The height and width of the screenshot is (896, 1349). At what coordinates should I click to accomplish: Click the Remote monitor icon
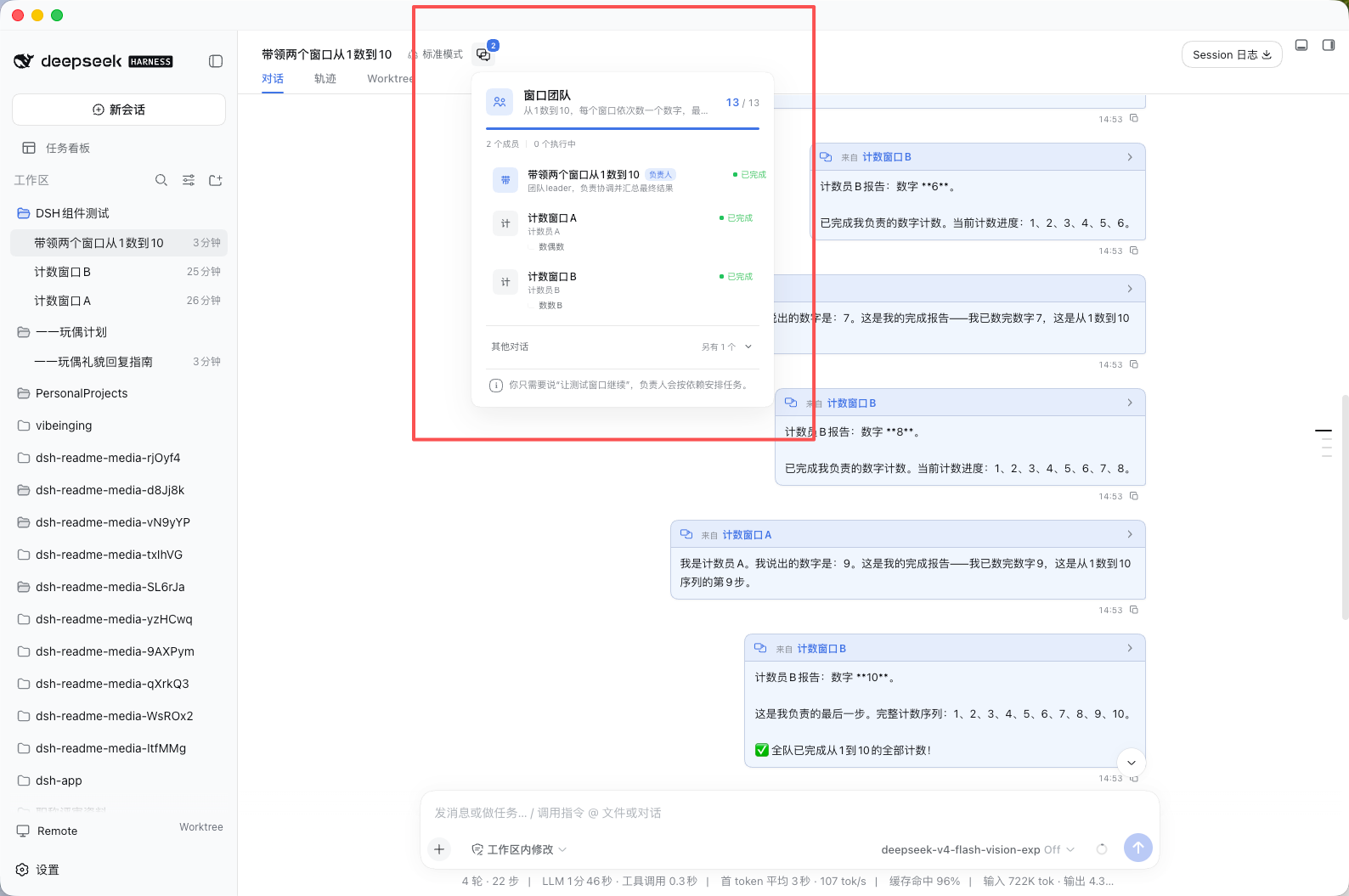coord(23,831)
